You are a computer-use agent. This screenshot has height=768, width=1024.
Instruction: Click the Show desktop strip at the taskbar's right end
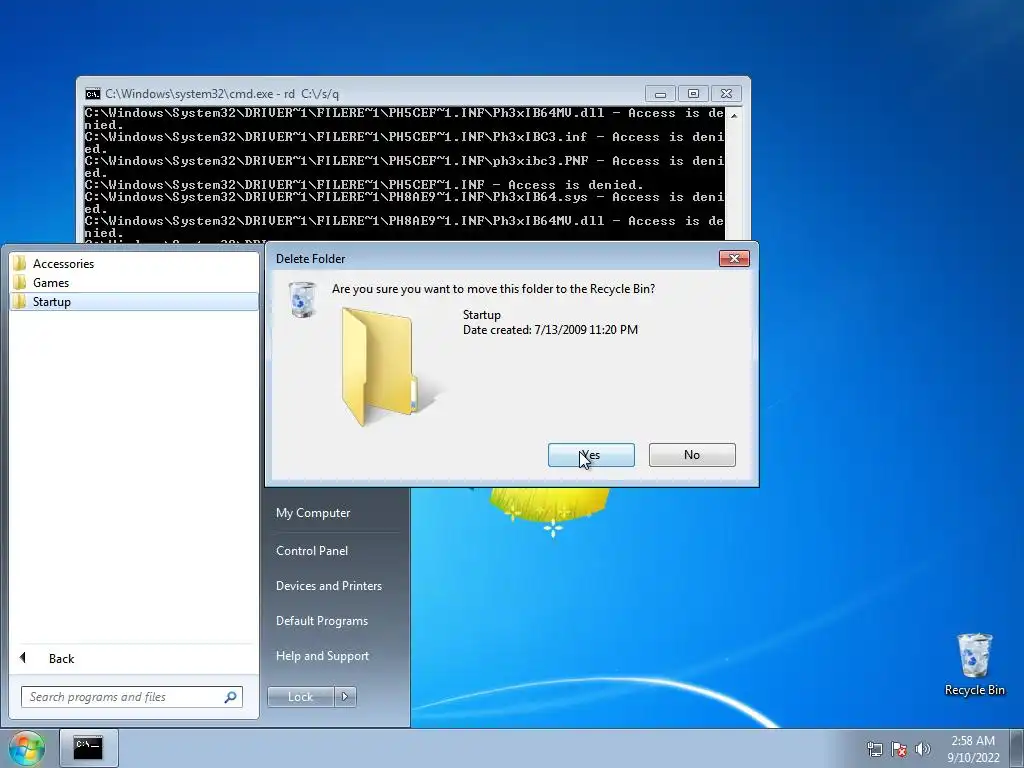1017,748
